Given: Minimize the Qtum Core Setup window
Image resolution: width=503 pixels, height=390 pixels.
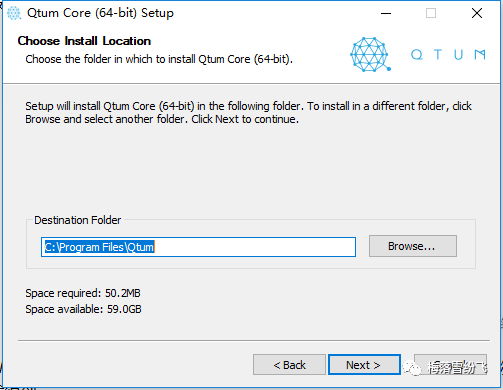Looking at the screenshot, I should click(x=386, y=13).
